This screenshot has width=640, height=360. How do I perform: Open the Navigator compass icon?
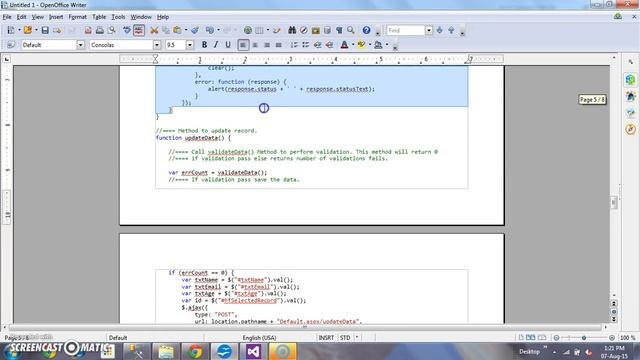(x=304, y=30)
